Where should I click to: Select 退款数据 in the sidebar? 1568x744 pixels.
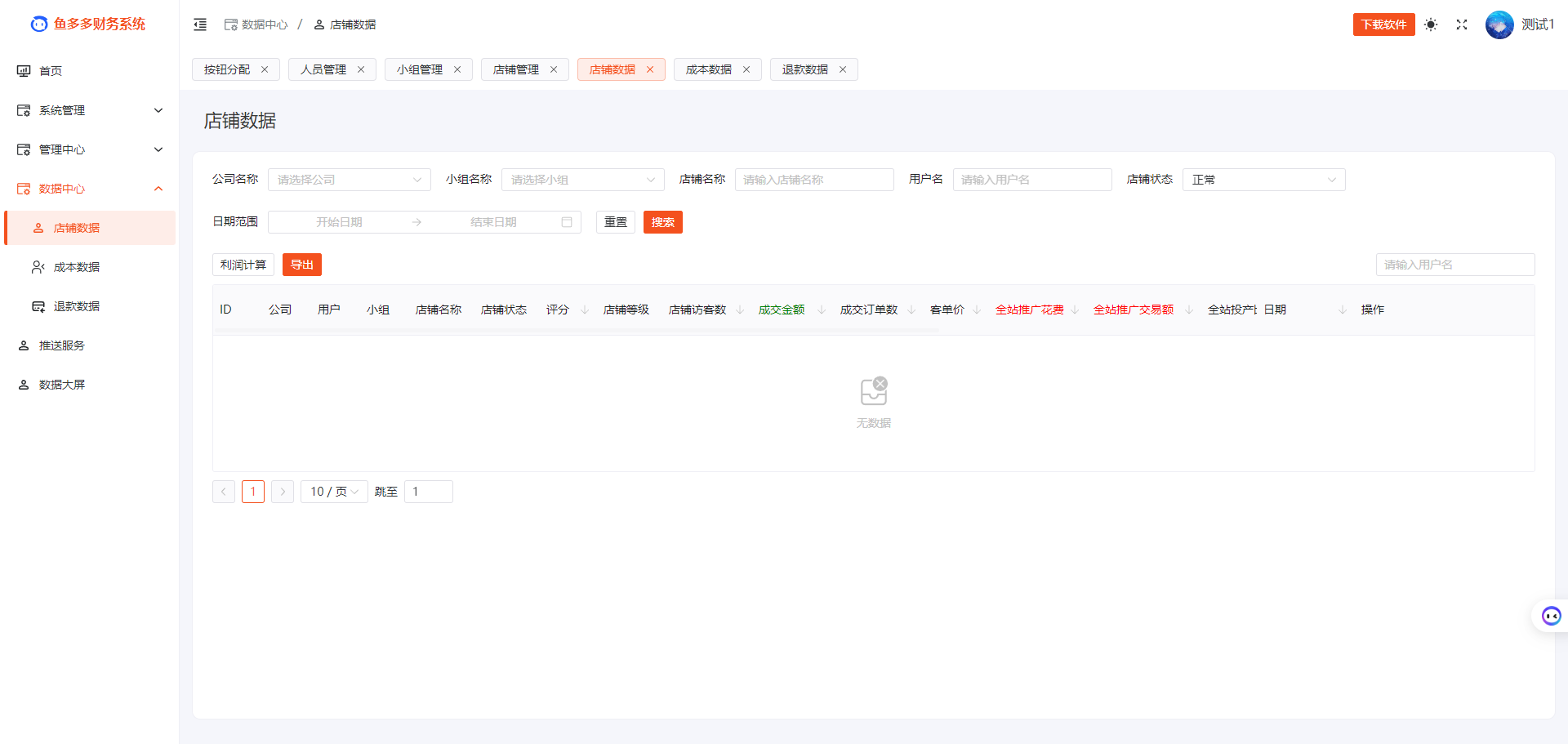77,305
